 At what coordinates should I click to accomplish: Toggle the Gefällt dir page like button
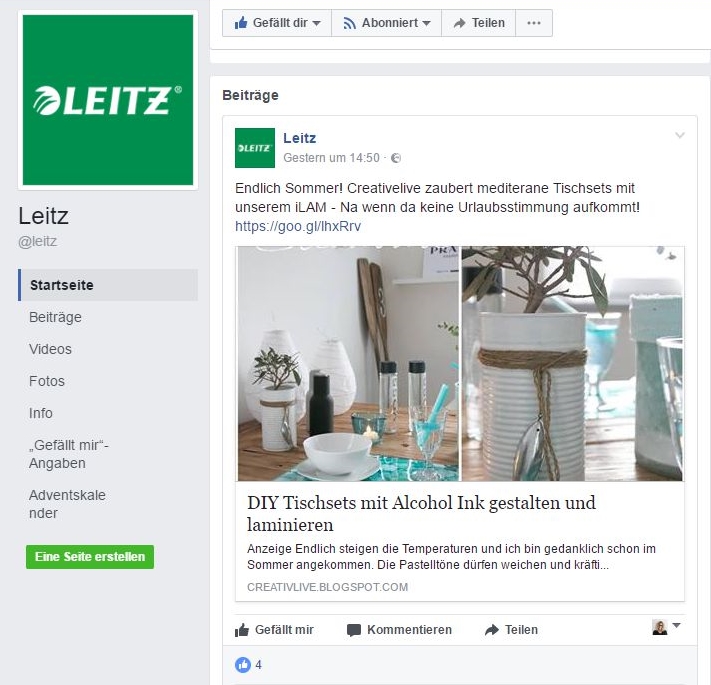tap(277, 23)
